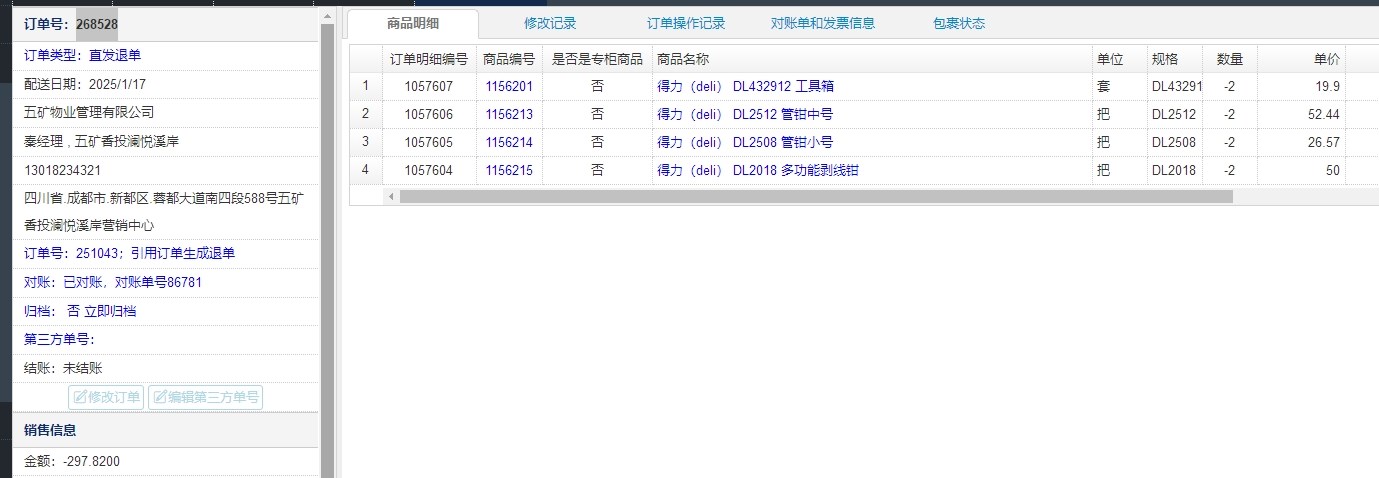
Task: Click the 单位 column header
Action: (x=1120, y=59)
